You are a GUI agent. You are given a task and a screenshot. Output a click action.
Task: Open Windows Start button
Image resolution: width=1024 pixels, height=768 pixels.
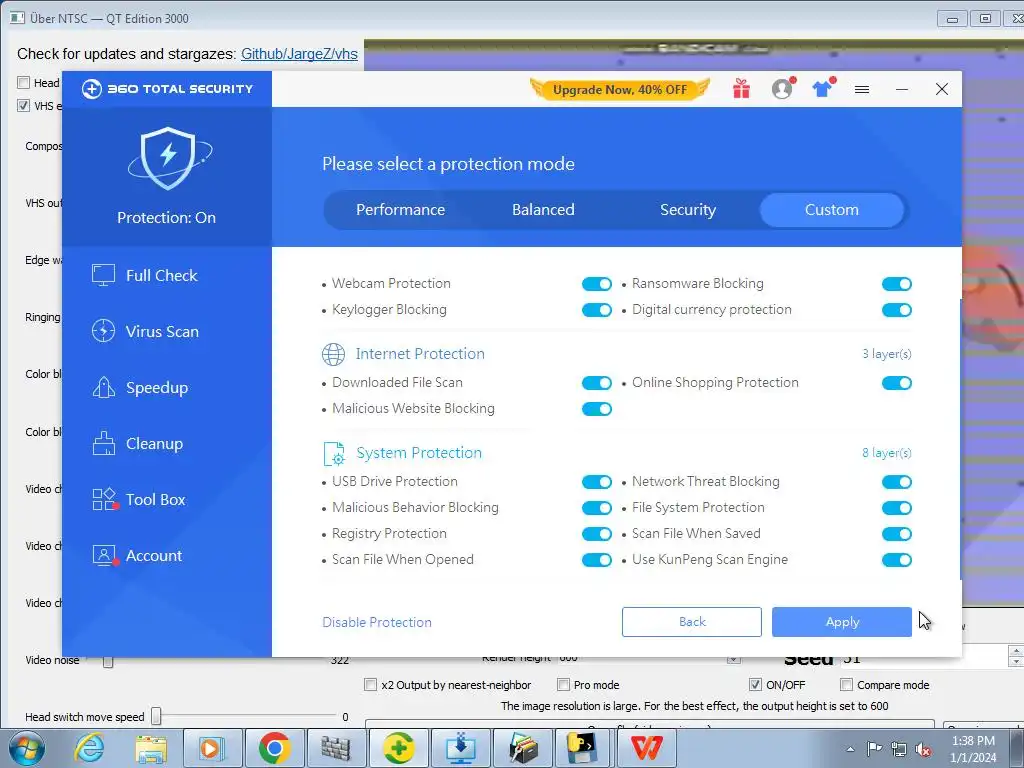(x=27, y=748)
